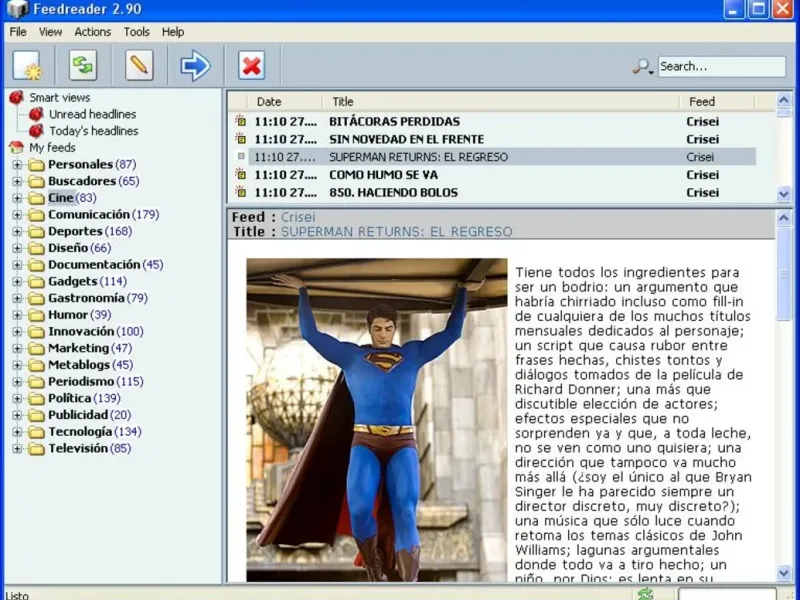
Task: Click the blue Next arrow toolbar icon
Action: [195, 65]
